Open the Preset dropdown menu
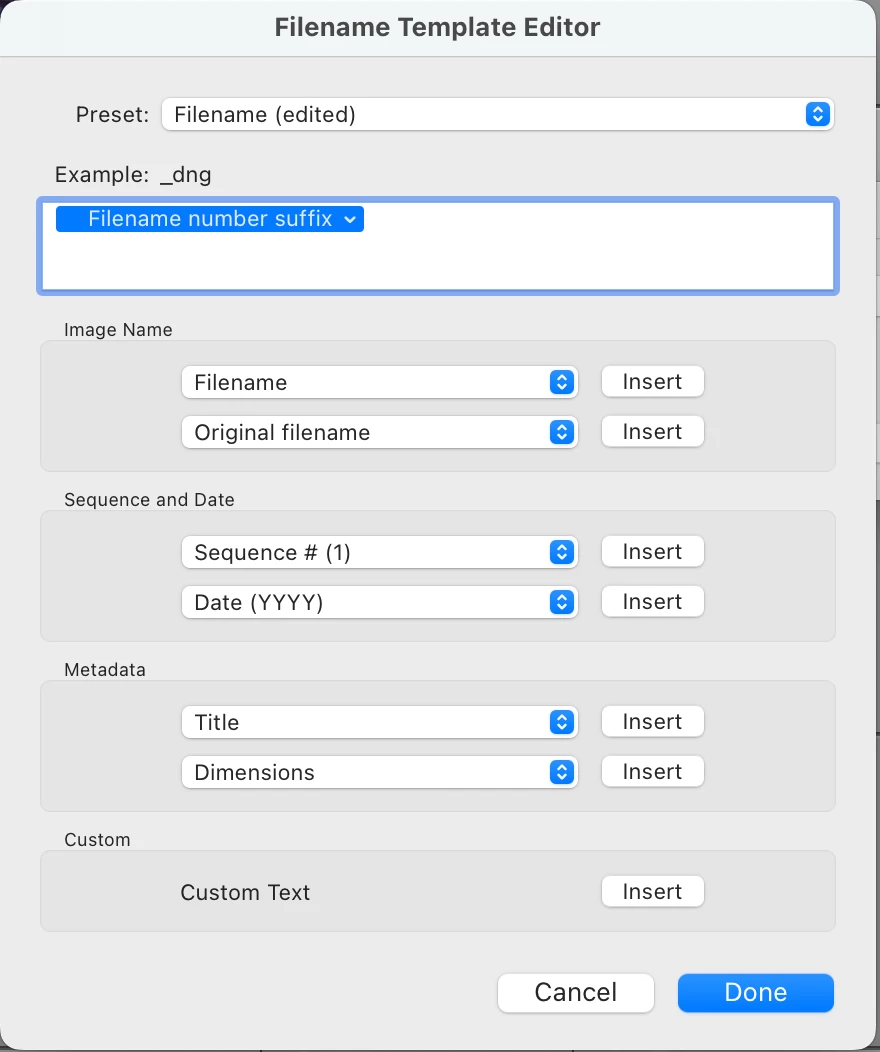 point(497,114)
